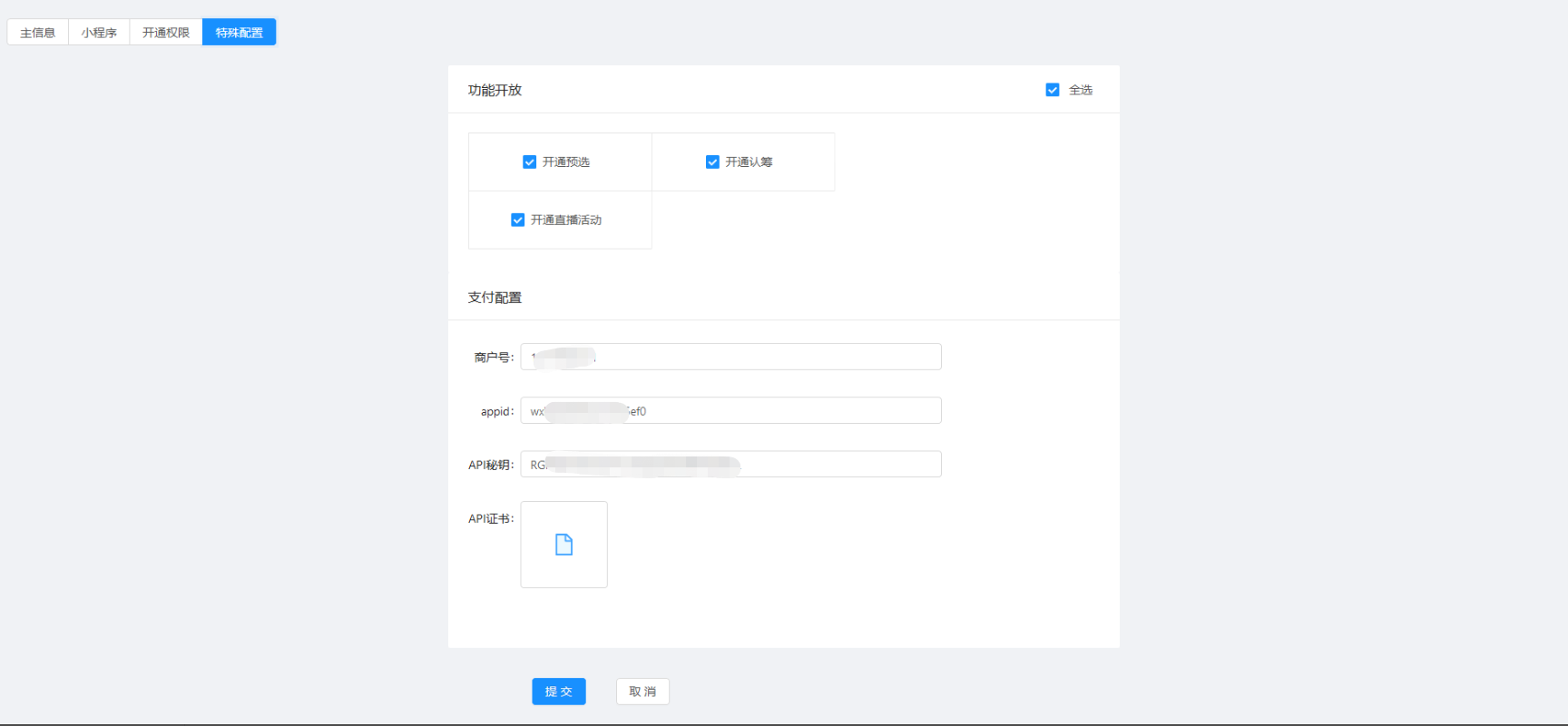Select the 特殊配置 tab

(x=239, y=33)
